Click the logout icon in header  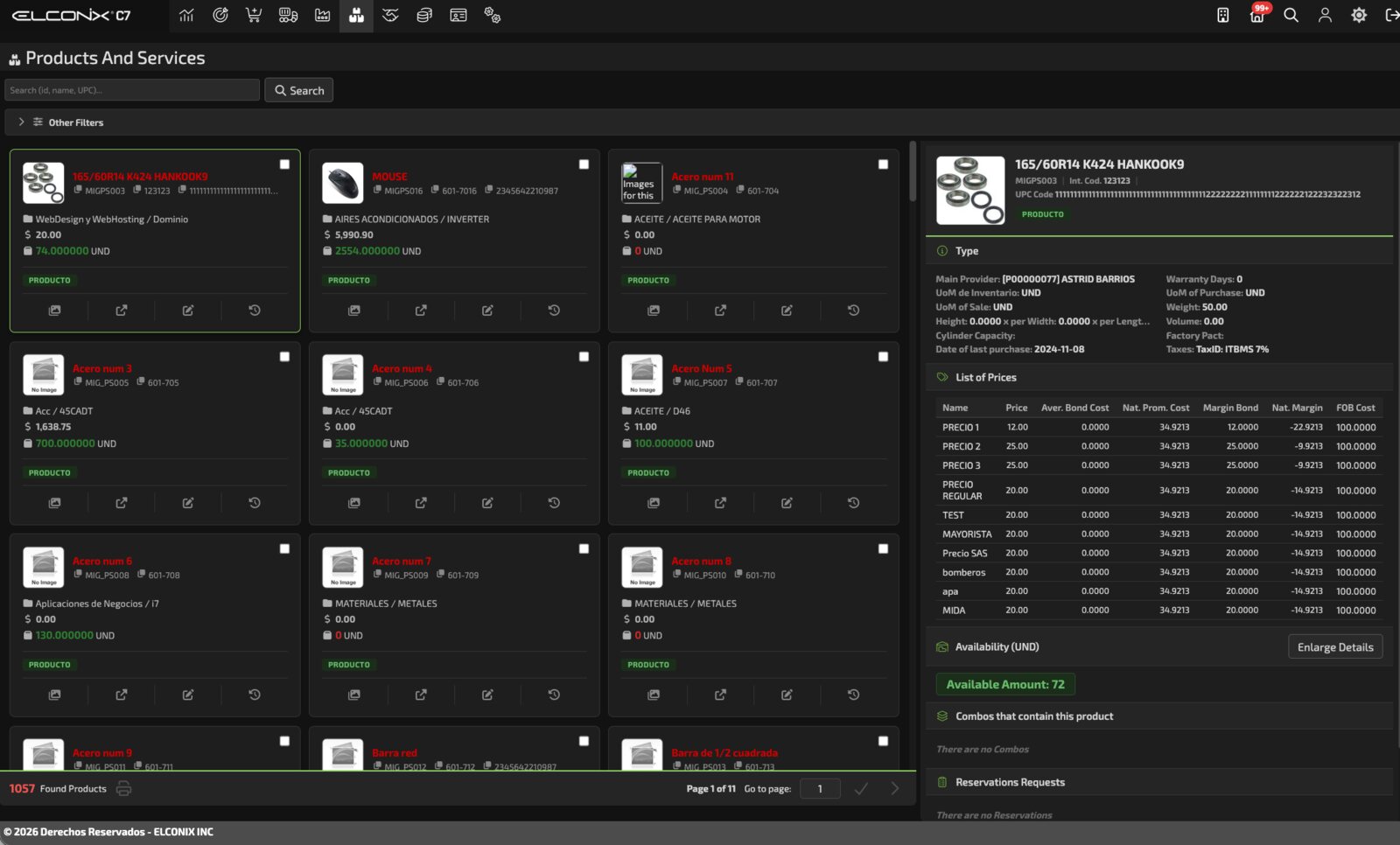(x=1391, y=15)
